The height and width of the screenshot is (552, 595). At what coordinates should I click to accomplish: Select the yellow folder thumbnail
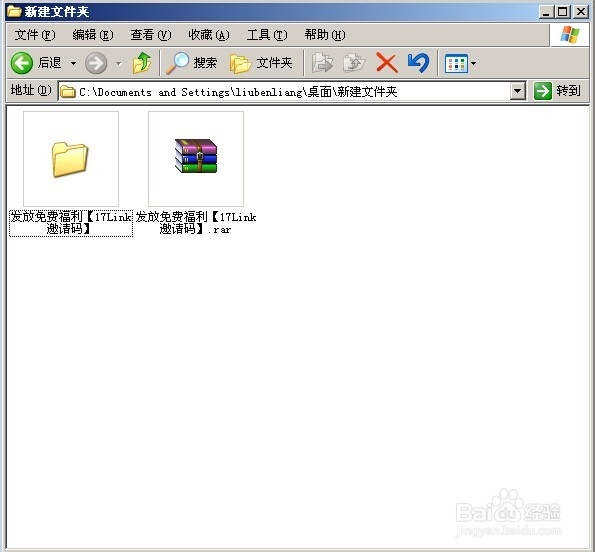(71, 159)
